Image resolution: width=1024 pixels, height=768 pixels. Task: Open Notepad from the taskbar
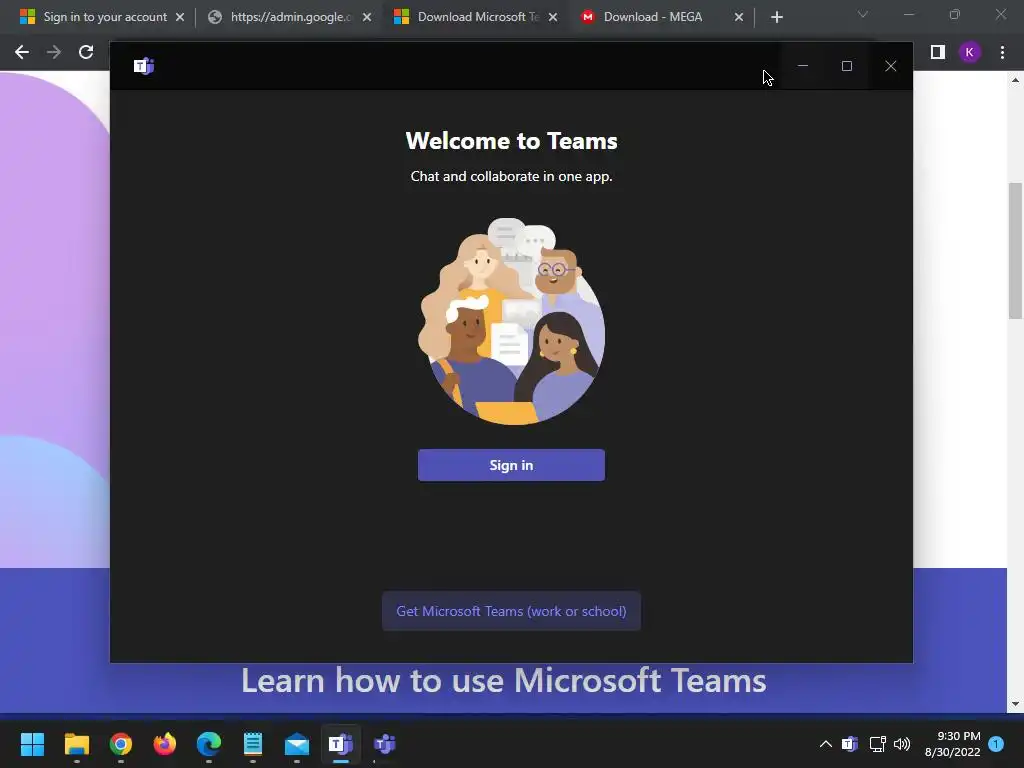[253, 744]
